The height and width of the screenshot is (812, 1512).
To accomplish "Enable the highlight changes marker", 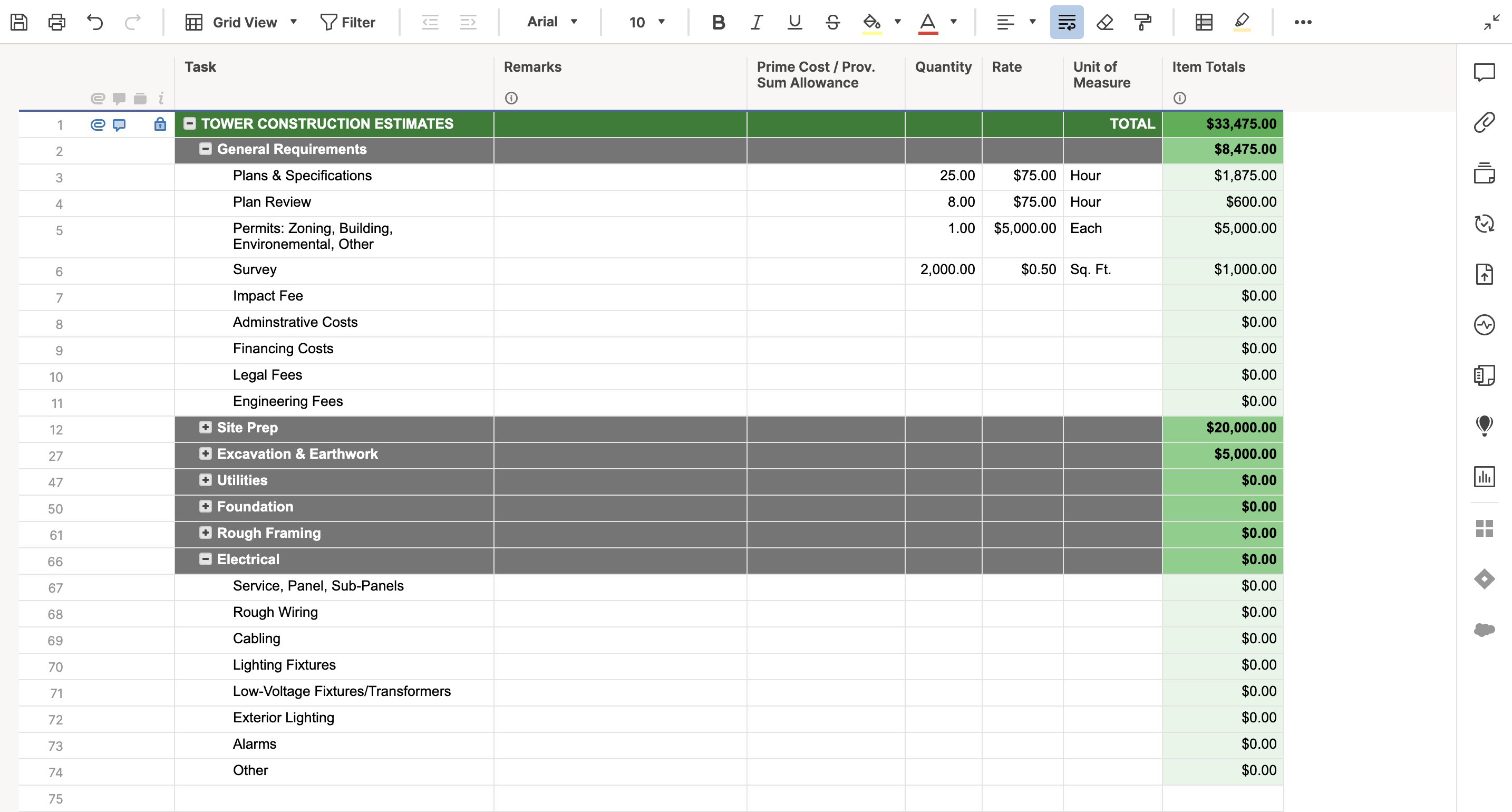I will 1242,22.
